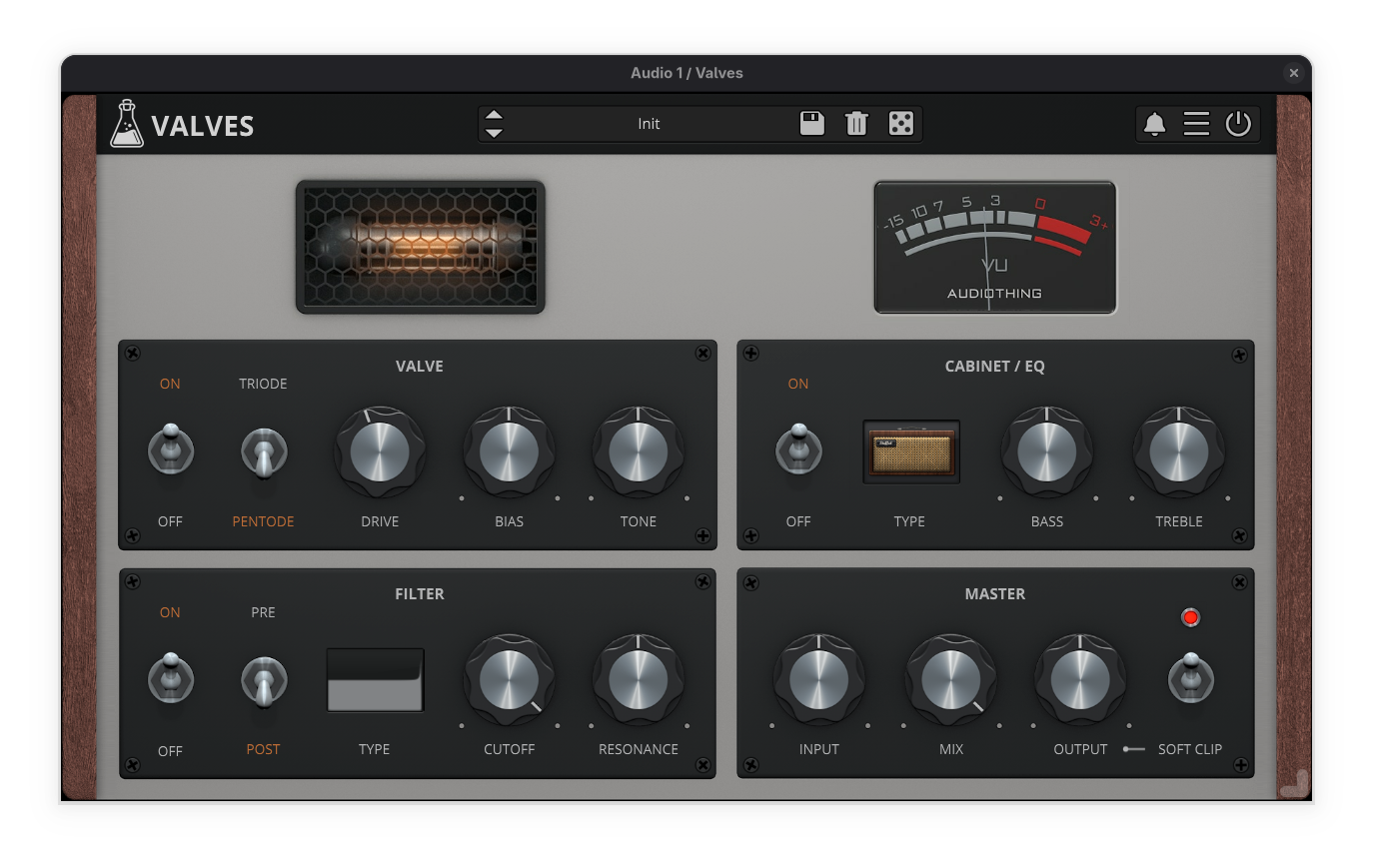Step to previous preset with up arrow
The image size is (1373, 868).
click(x=494, y=115)
